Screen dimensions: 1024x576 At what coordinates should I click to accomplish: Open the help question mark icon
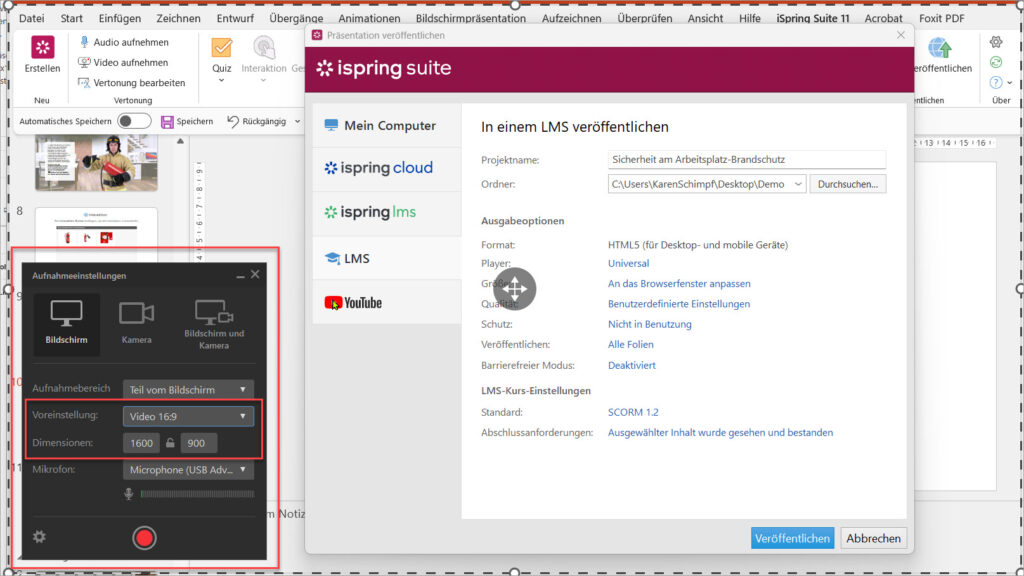tap(996, 82)
